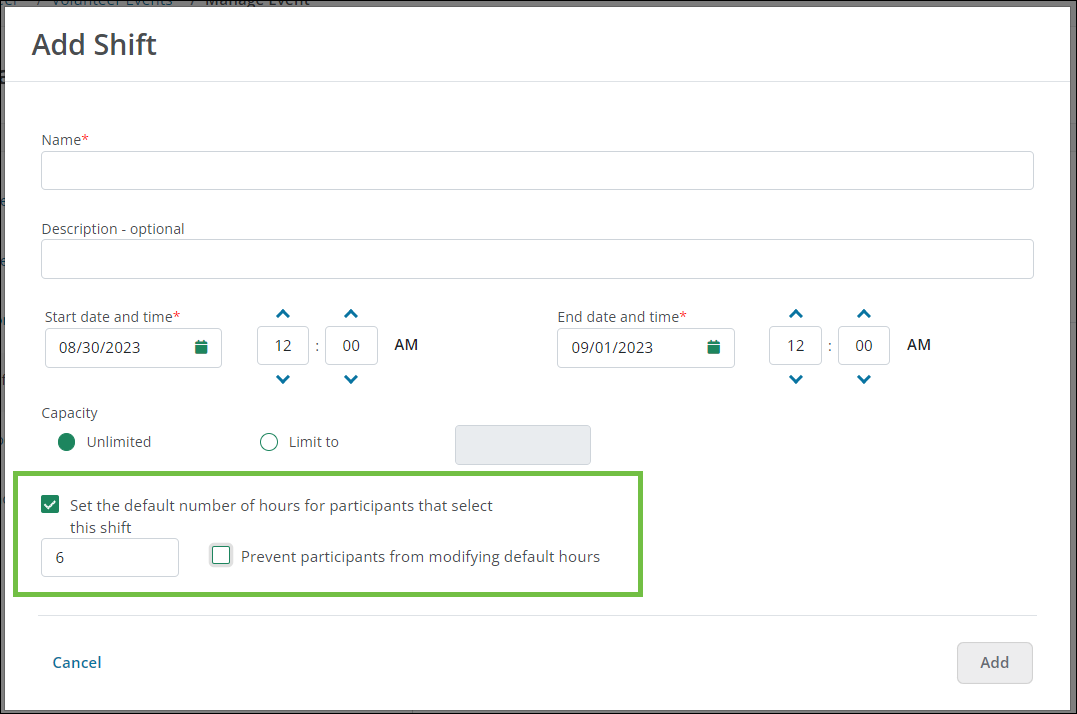Increase the end time hour
The width and height of the screenshot is (1077, 714).
pos(795,313)
